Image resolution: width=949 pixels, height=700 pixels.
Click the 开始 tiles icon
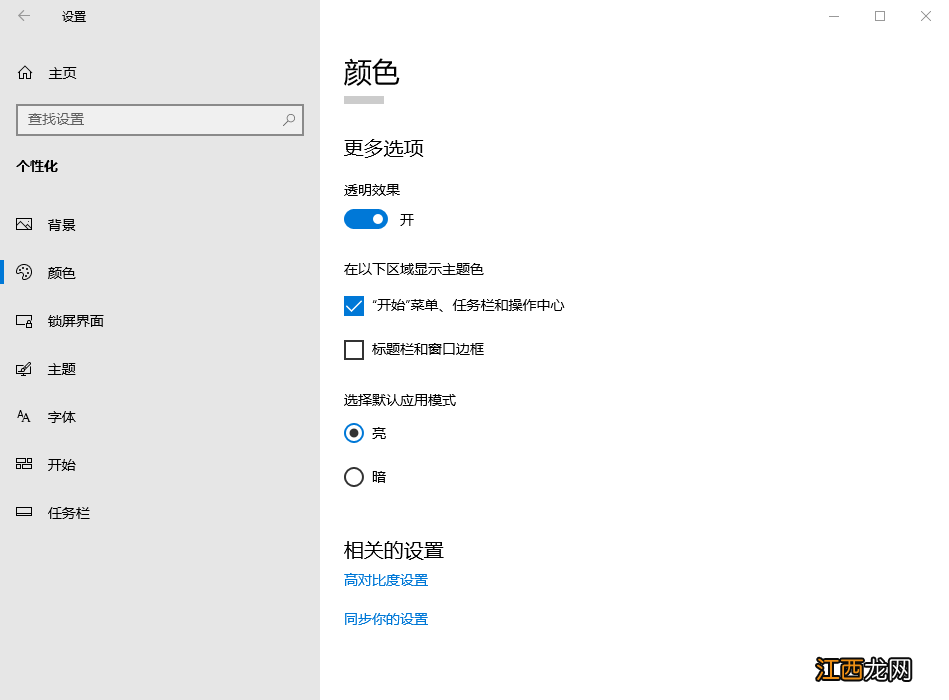pos(24,464)
